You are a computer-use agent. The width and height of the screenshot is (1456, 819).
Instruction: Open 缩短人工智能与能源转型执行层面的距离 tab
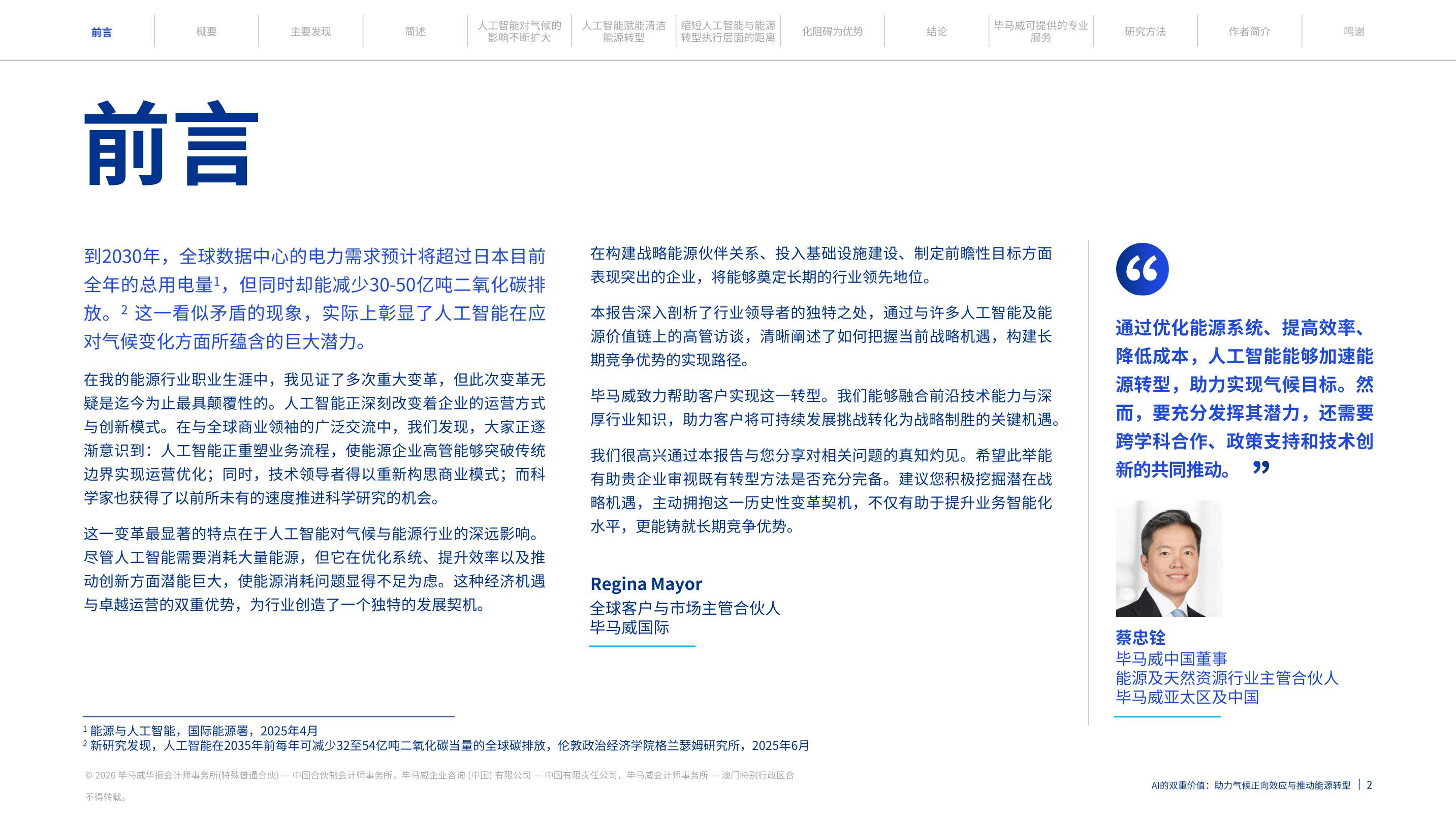click(728, 31)
